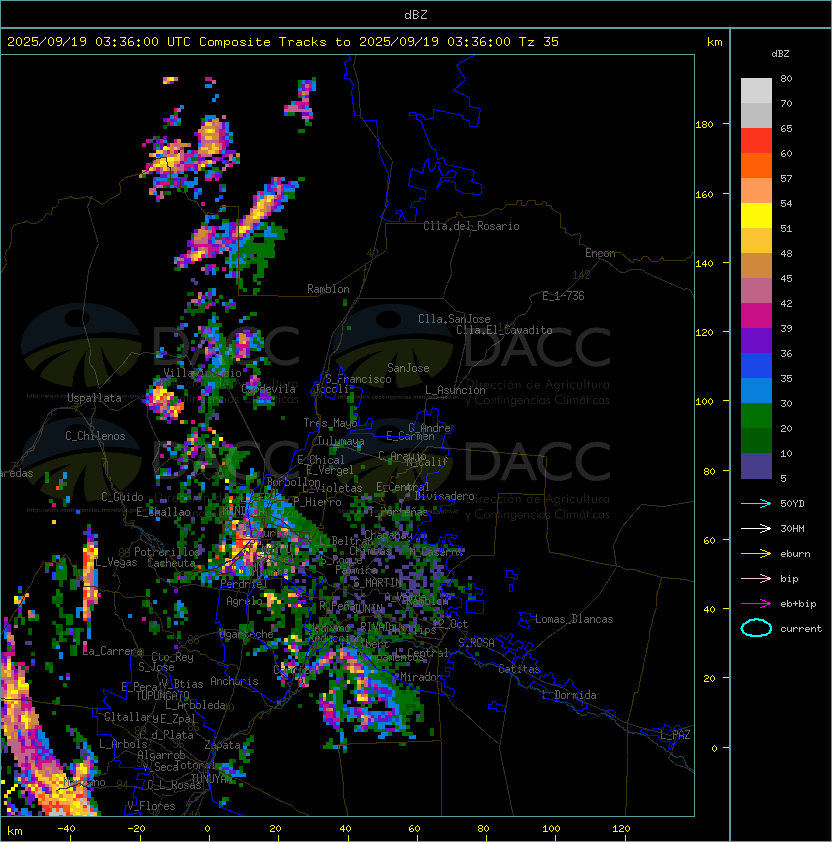This screenshot has height=842, width=832.
Task: Click the 'Tulumaya' map label
Action: click(341, 441)
